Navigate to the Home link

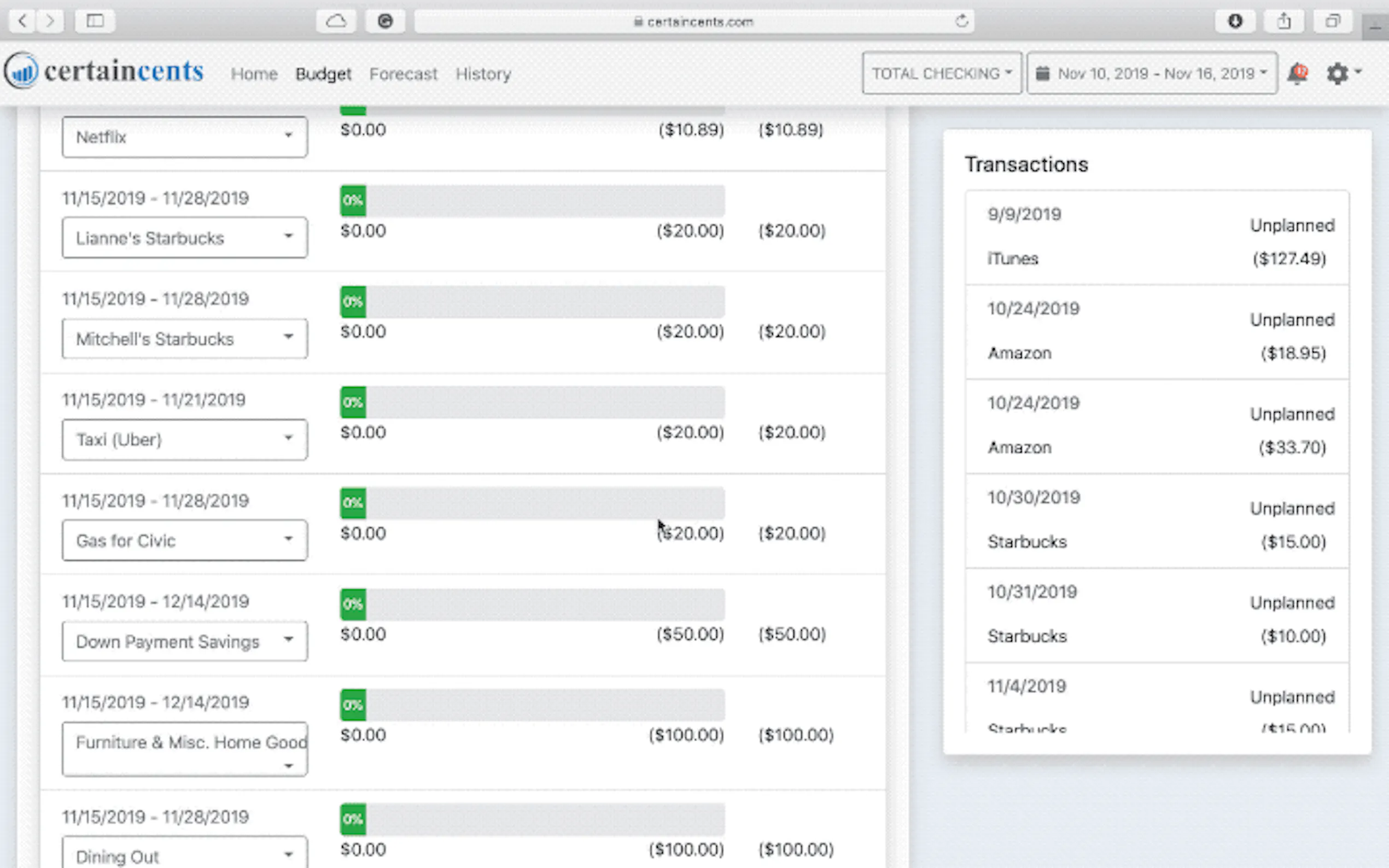pyautogui.click(x=254, y=74)
